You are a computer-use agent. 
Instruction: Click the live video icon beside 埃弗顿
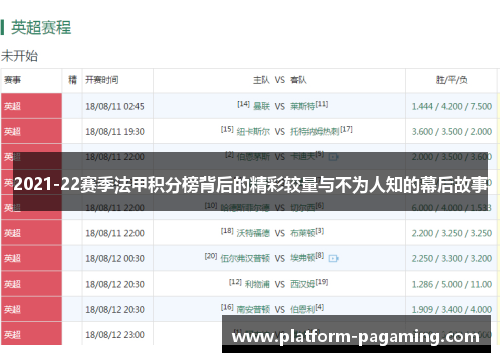point(333,258)
